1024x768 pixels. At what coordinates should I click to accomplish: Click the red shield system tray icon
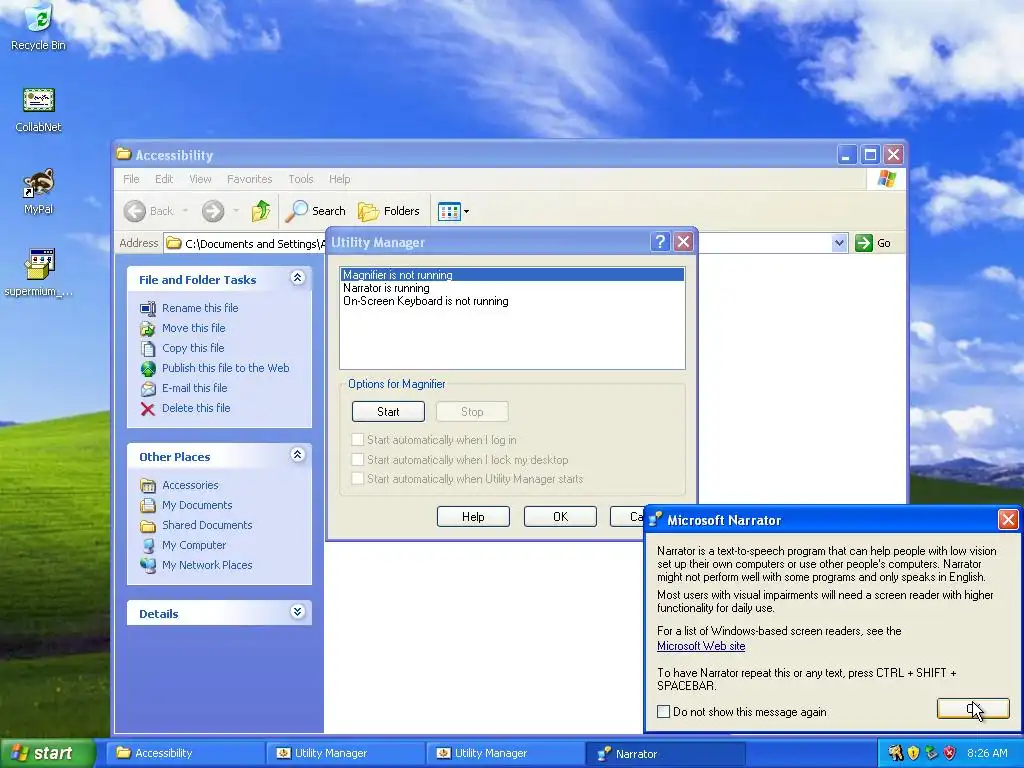950,753
